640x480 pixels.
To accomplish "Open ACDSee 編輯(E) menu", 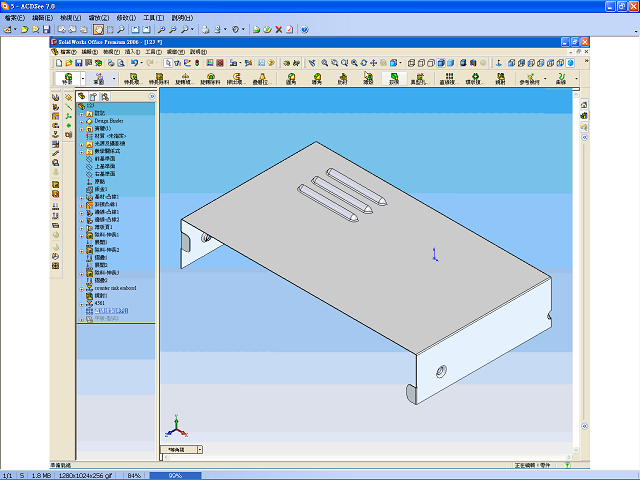I will tap(42, 18).
